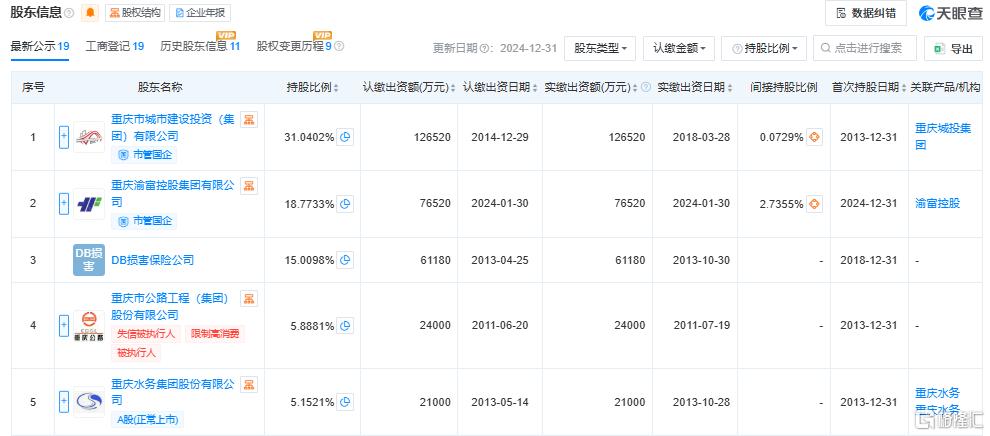Switch to the 最新公示 19 tab

click(40, 46)
